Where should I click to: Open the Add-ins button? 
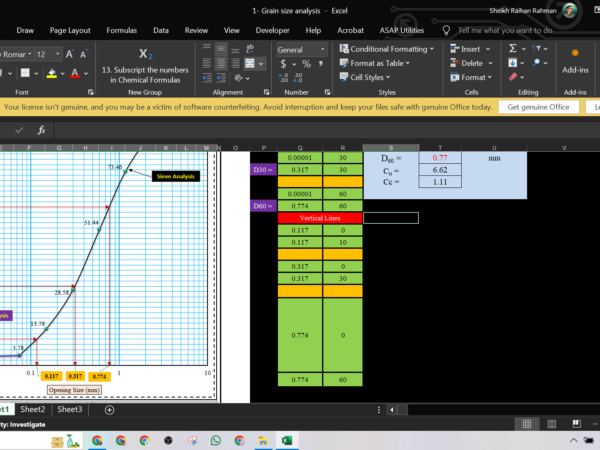[575, 61]
